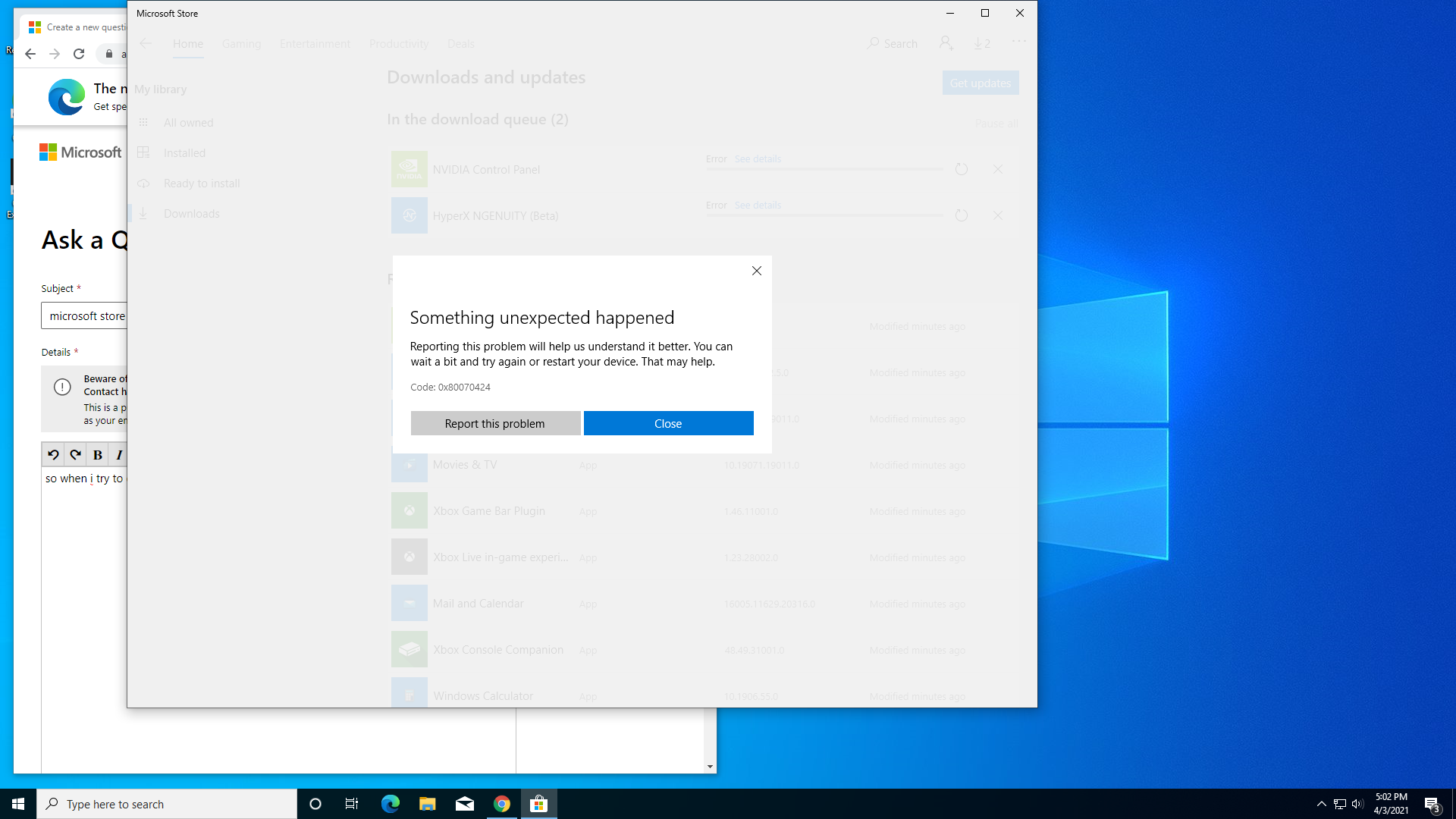The width and height of the screenshot is (1456, 819).
Task: Open Mail from taskbar
Action: (x=464, y=804)
